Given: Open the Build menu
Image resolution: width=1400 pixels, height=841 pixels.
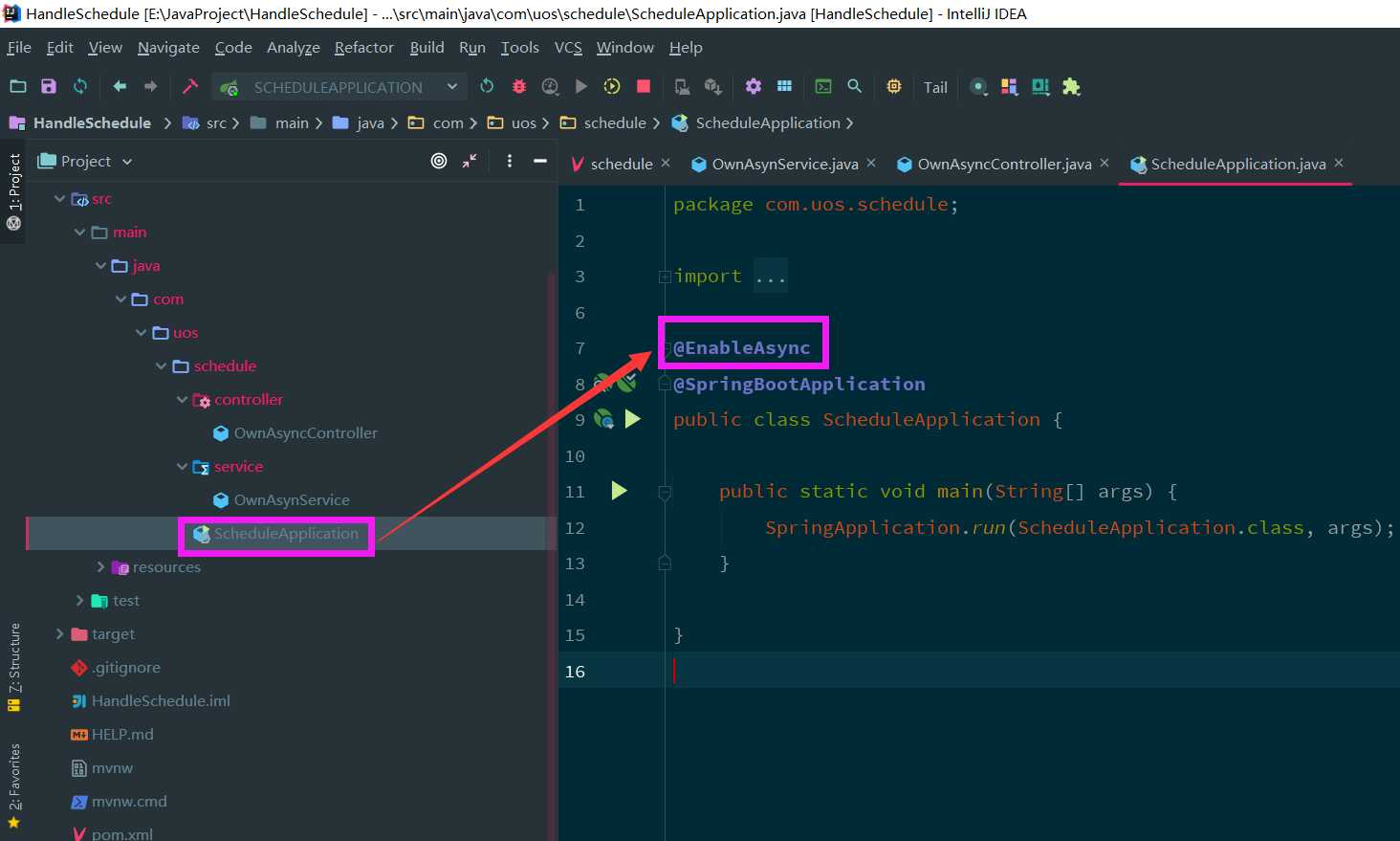Looking at the screenshot, I should 427,47.
